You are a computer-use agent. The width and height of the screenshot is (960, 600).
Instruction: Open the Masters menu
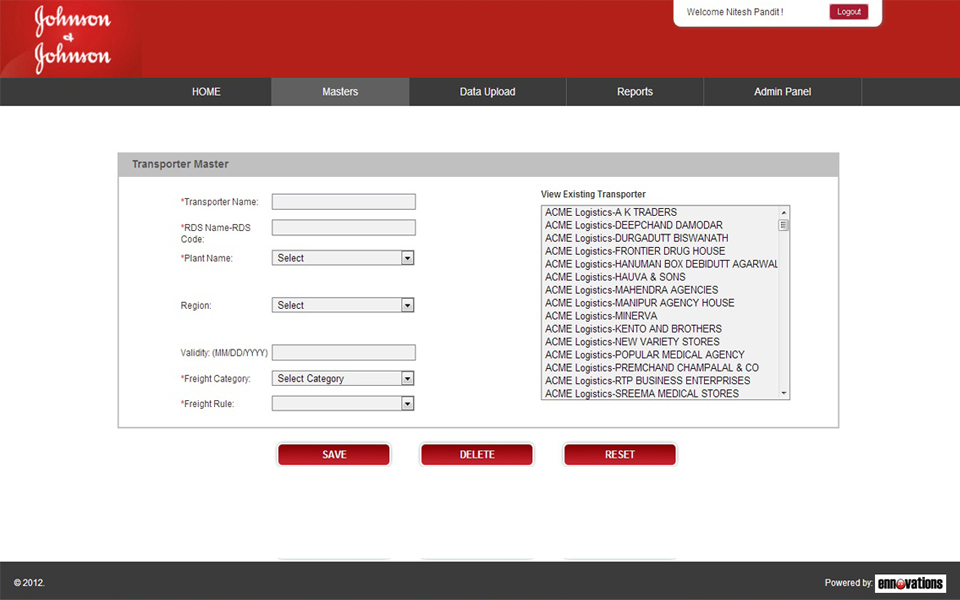pos(340,92)
